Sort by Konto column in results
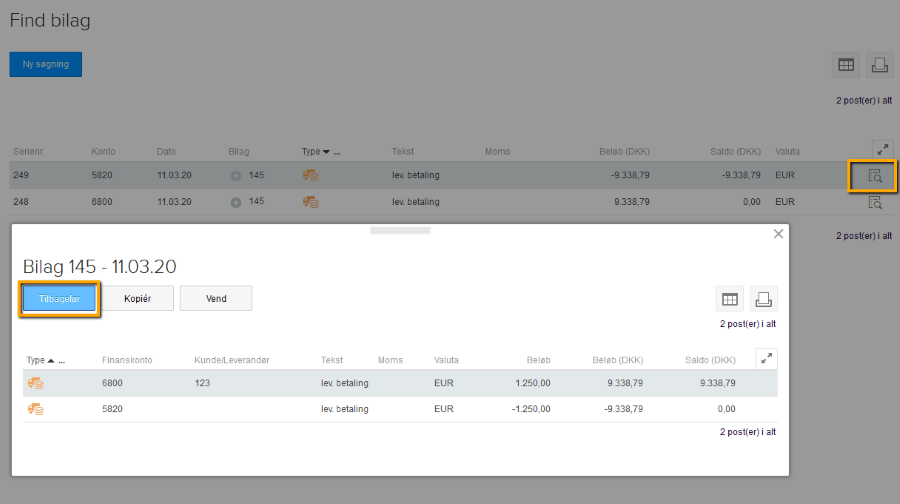 coord(103,152)
